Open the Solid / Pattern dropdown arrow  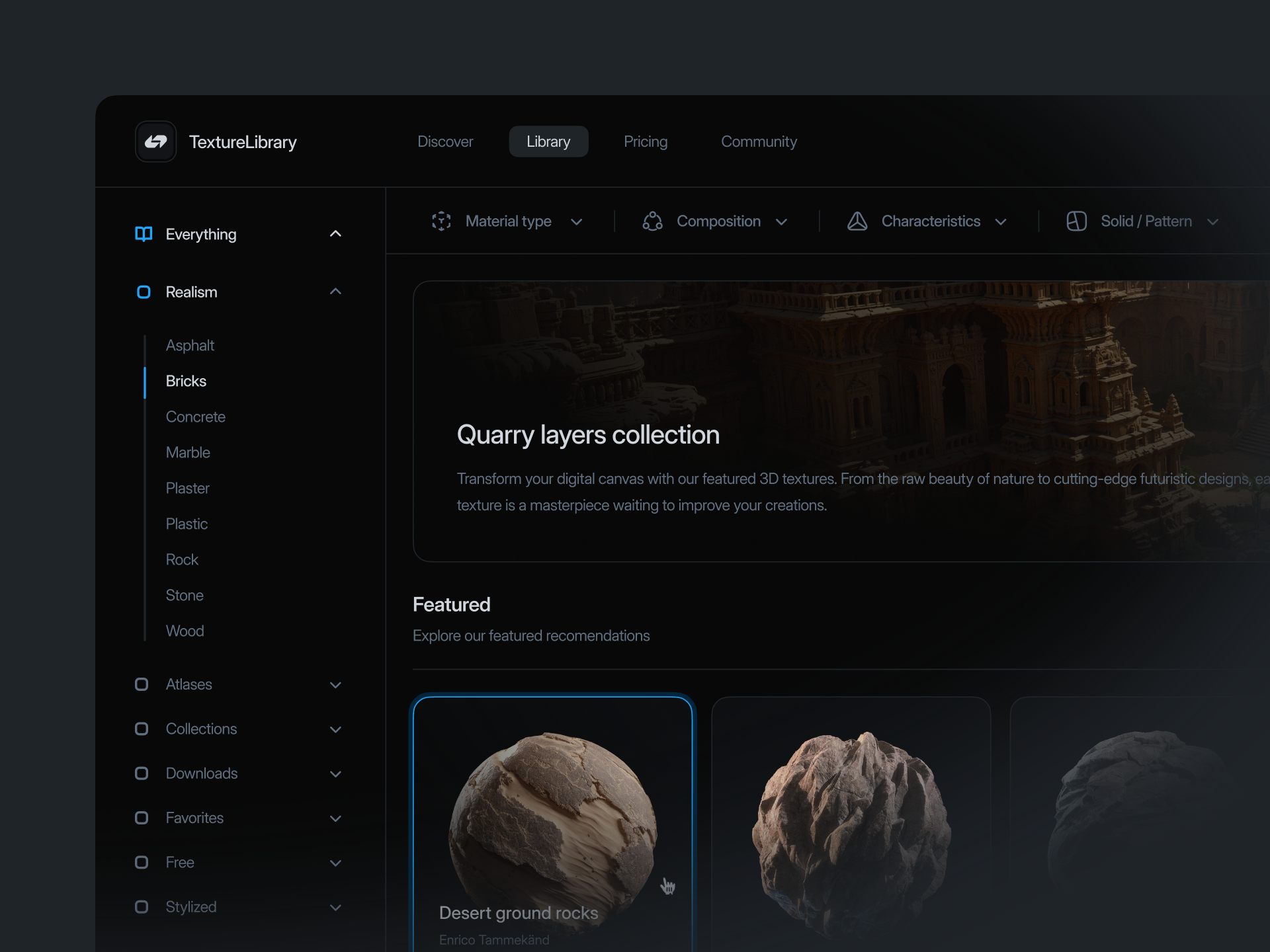point(1212,222)
